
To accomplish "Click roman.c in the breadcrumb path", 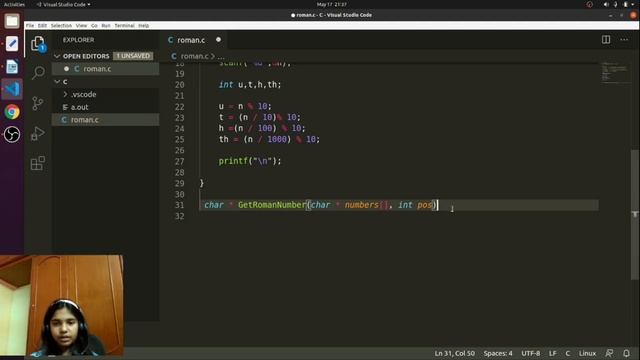I will [194, 56].
